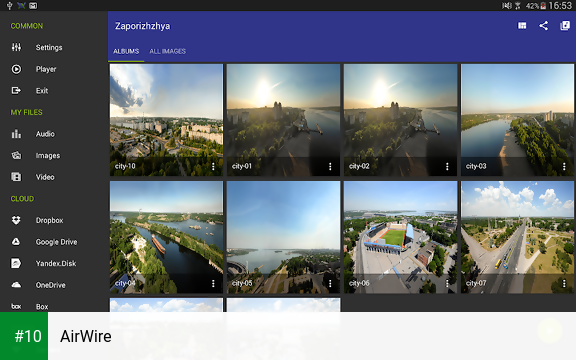The height and width of the screenshot is (360, 576).
Task: Tap the email notification icon in status bar
Action: click(x=33, y=6)
